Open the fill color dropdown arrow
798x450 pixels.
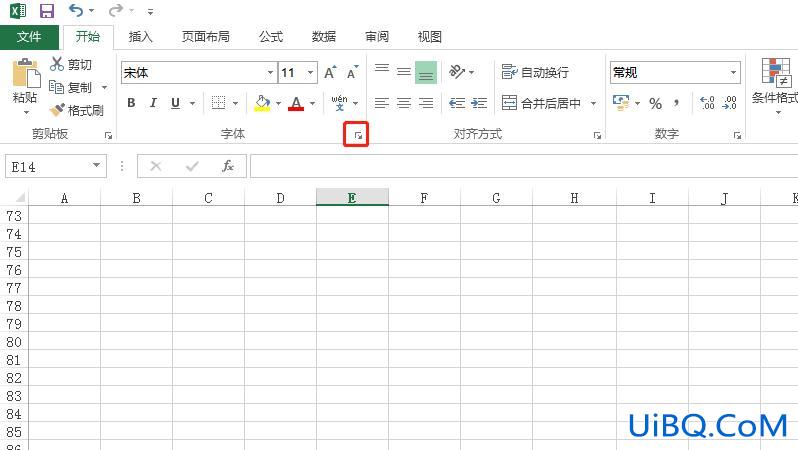[278, 103]
